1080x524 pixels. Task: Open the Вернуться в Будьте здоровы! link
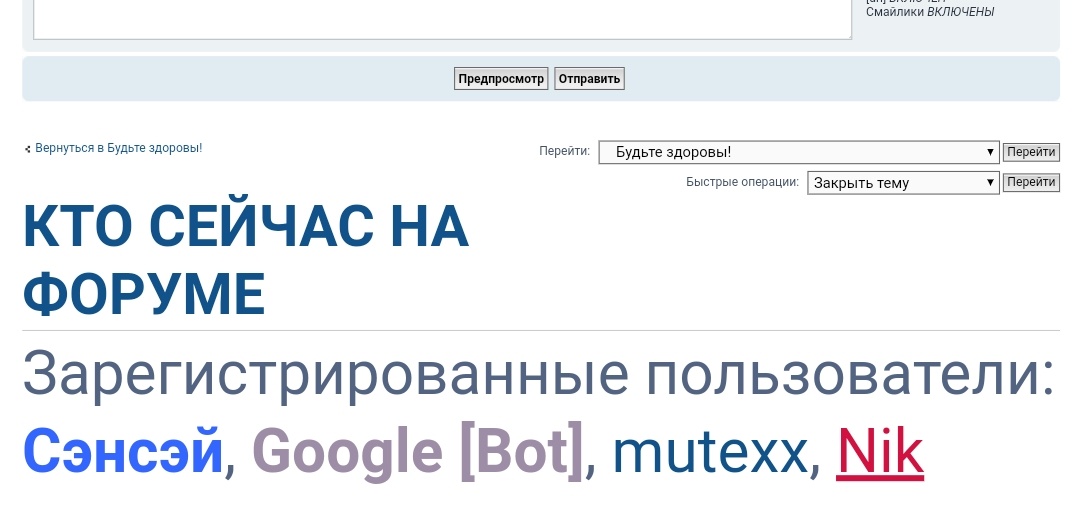point(118,148)
